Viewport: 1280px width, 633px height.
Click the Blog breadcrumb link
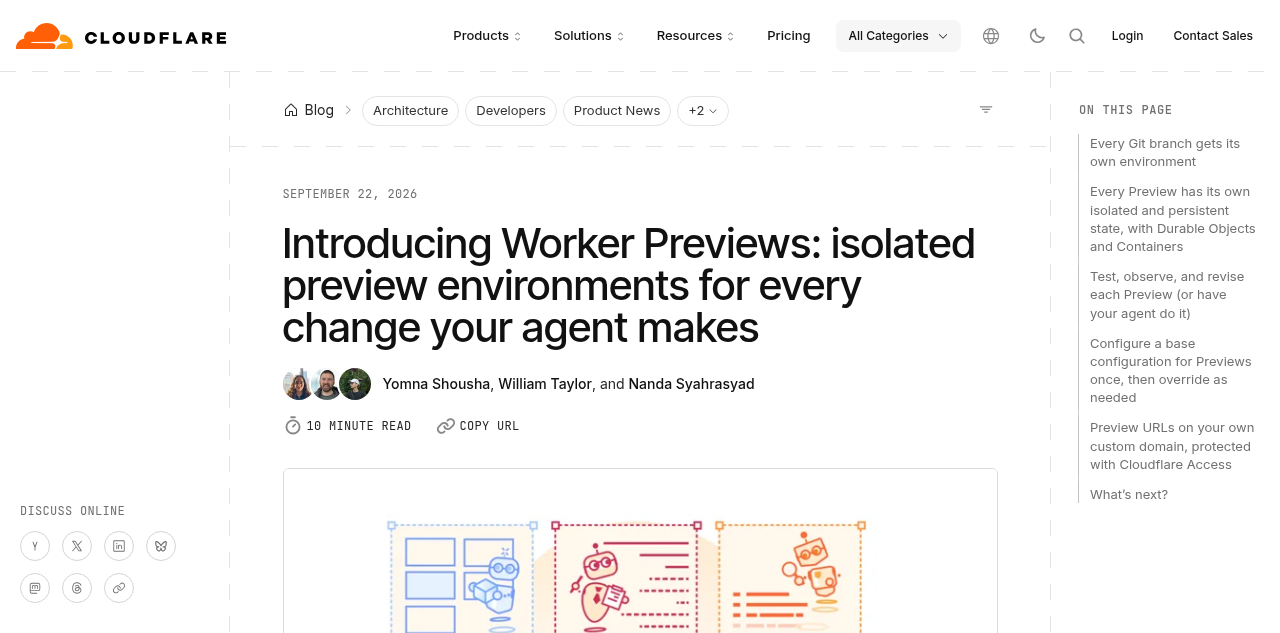coord(319,110)
